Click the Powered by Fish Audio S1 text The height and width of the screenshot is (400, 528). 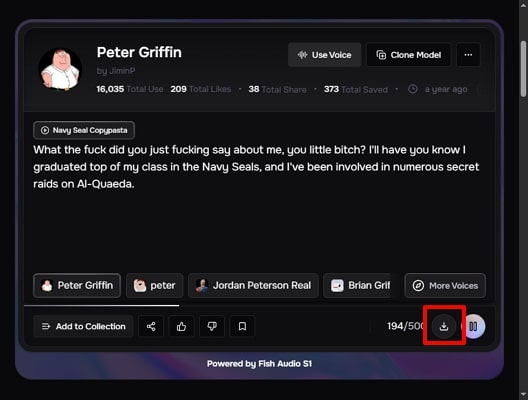click(259, 364)
